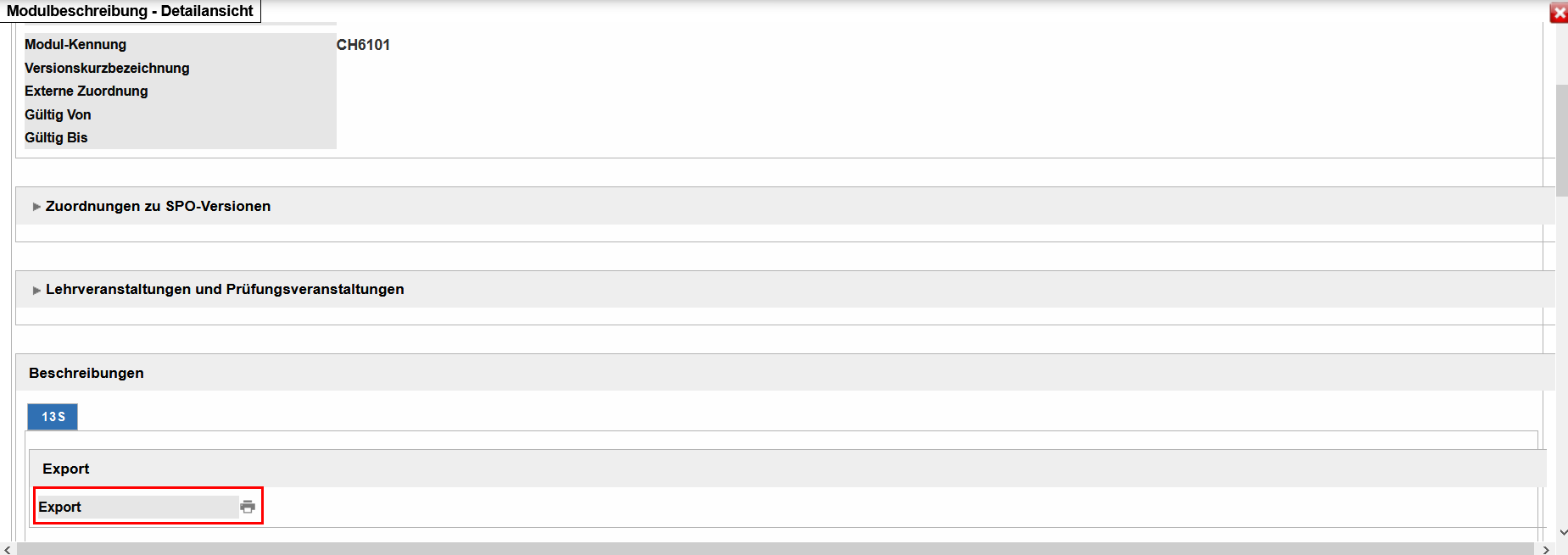The height and width of the screenshot is (555, 1568).
Task: Click the module code CH6101
Action: coord(363,45)
